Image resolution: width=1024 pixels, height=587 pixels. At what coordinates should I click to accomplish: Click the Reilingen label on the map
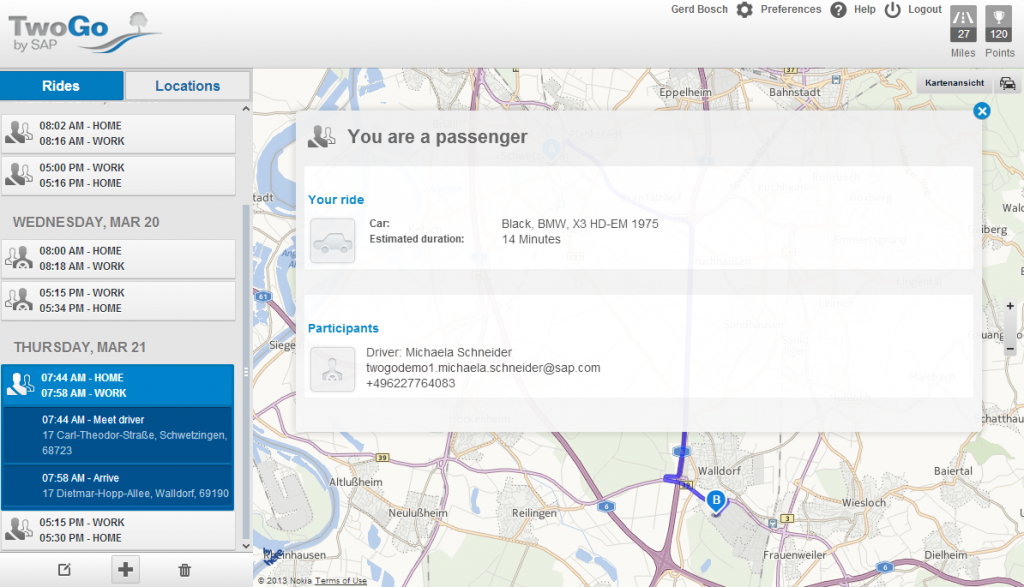(534, 513)
